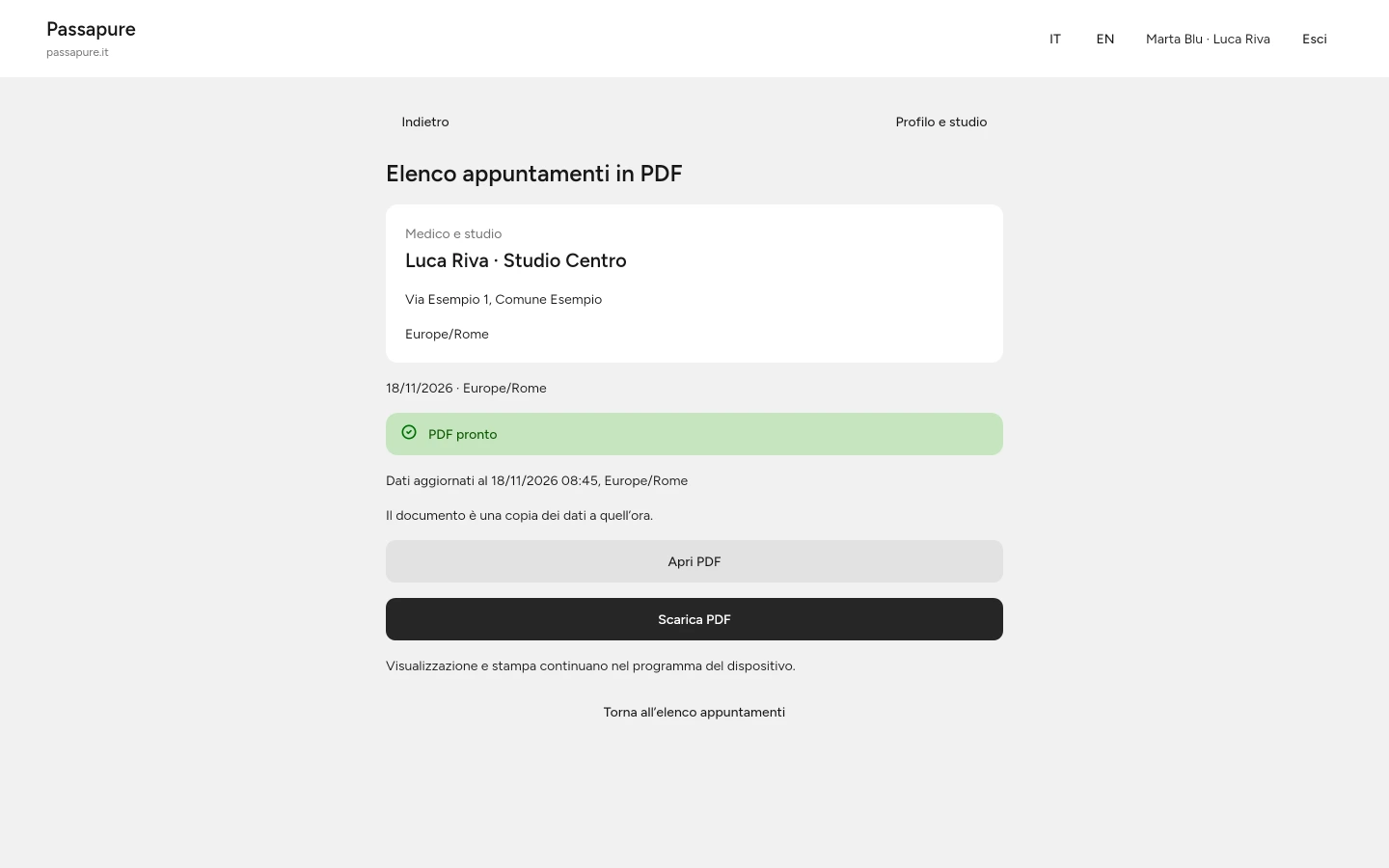Click Esci to log out
This screenshot has height=868, width=1389.
tap(1315, 39)
